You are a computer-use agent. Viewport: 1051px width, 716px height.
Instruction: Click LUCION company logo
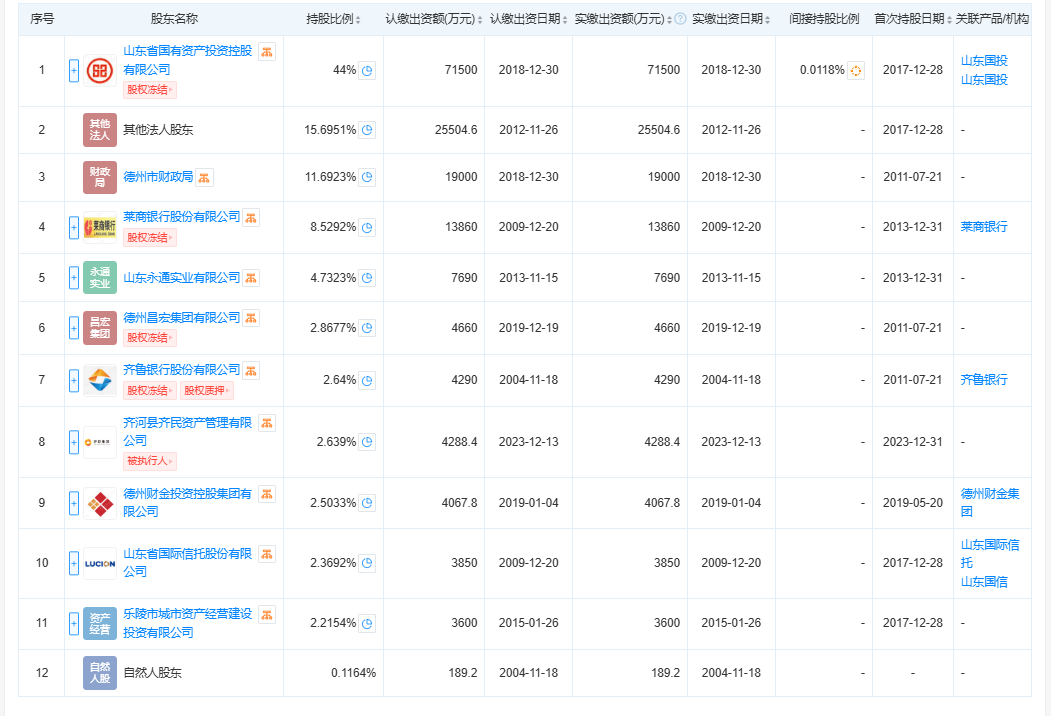(100, 564)
